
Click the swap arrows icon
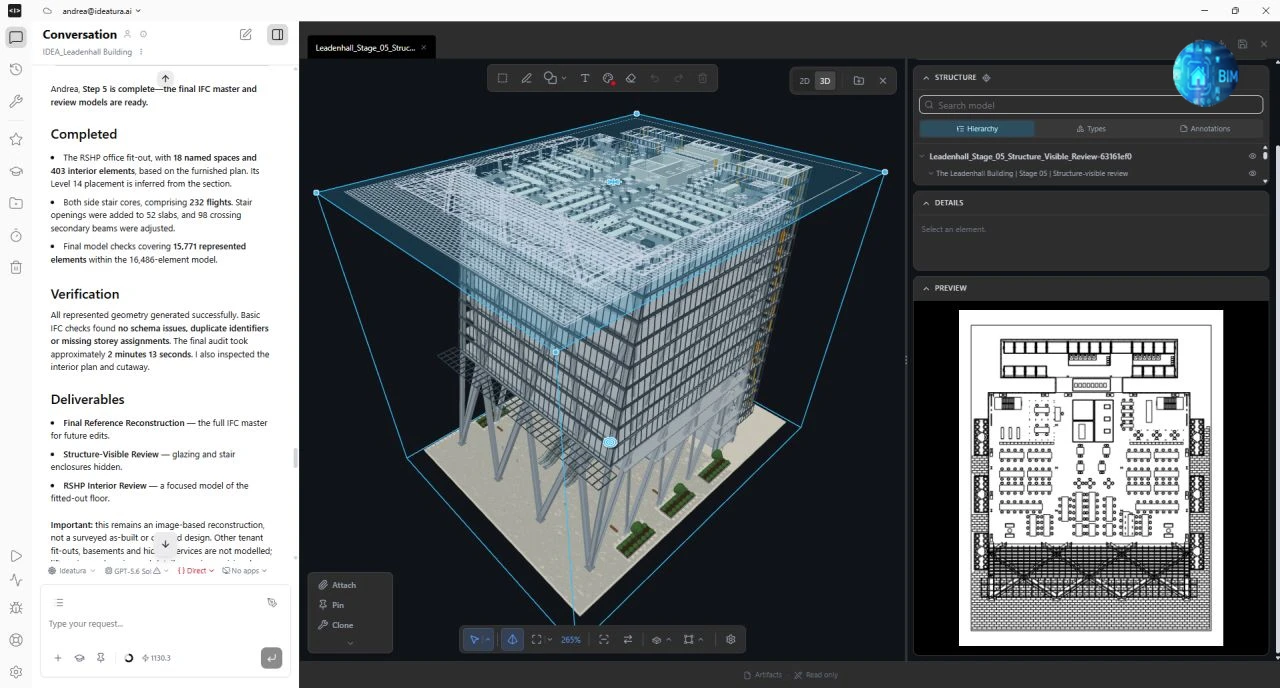628,639
